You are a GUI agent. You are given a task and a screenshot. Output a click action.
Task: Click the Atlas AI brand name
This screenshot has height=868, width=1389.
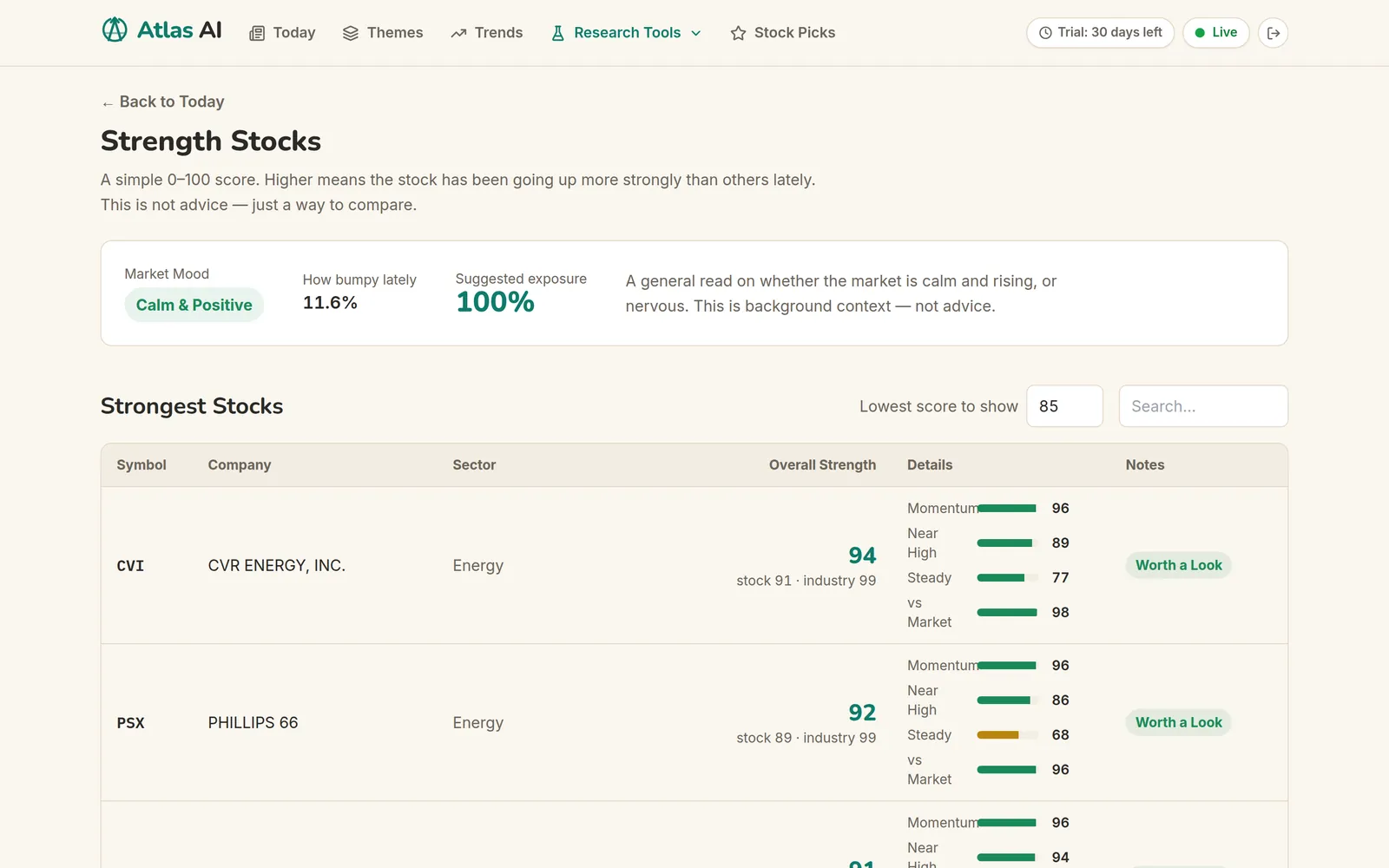[180, 30]
